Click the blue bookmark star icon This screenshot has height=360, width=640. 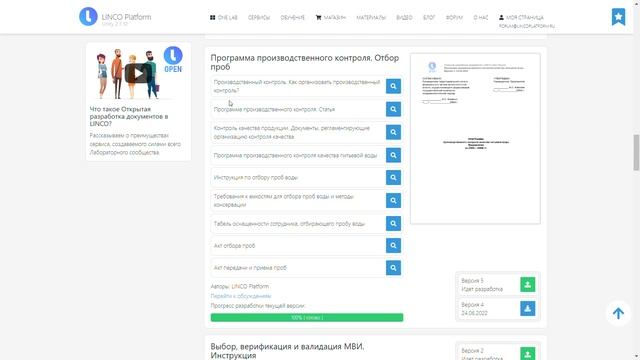(x=618, y=17)
